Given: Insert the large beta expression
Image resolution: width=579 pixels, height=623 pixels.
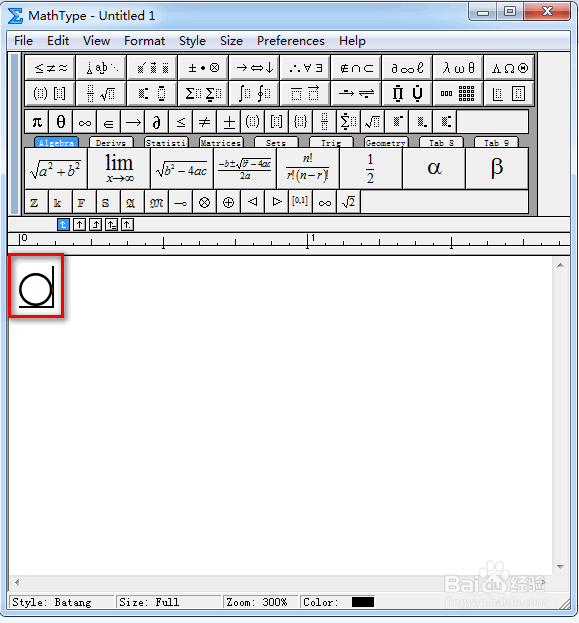Looking at the screenshot, I should (x=497, y=168).
